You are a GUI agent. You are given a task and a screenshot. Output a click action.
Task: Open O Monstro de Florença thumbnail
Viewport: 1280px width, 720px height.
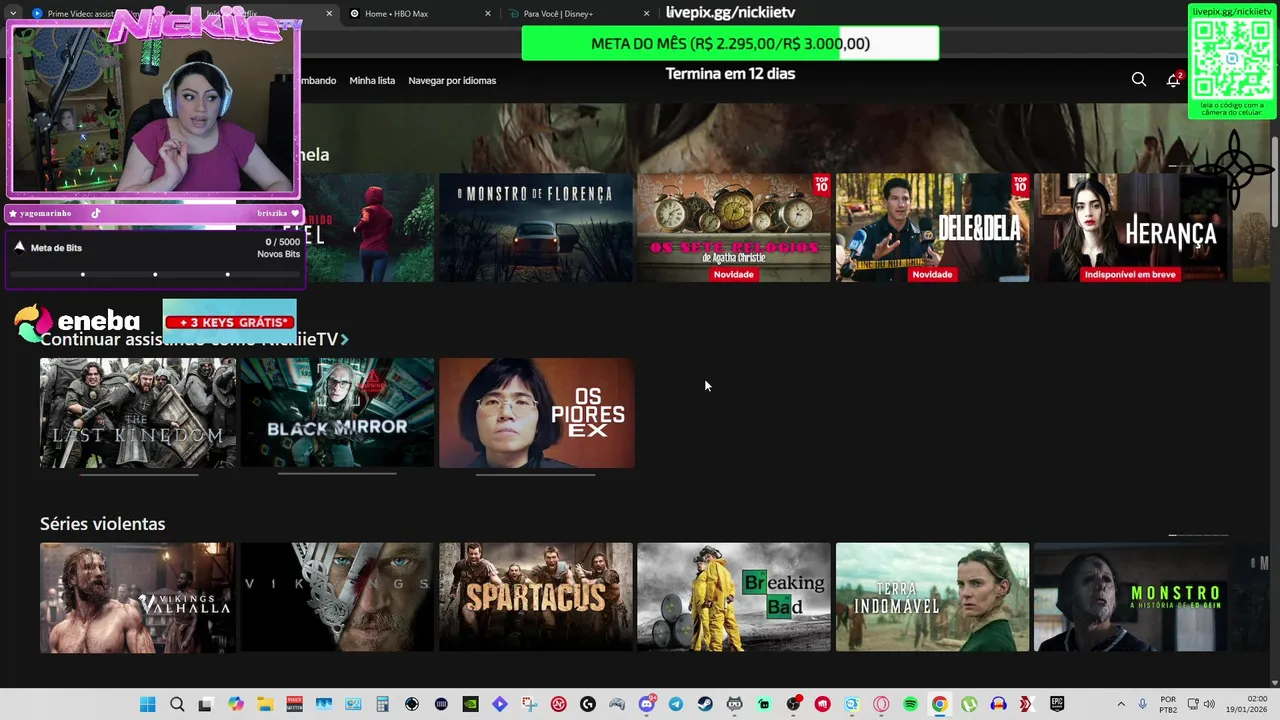tap(536, 228)
